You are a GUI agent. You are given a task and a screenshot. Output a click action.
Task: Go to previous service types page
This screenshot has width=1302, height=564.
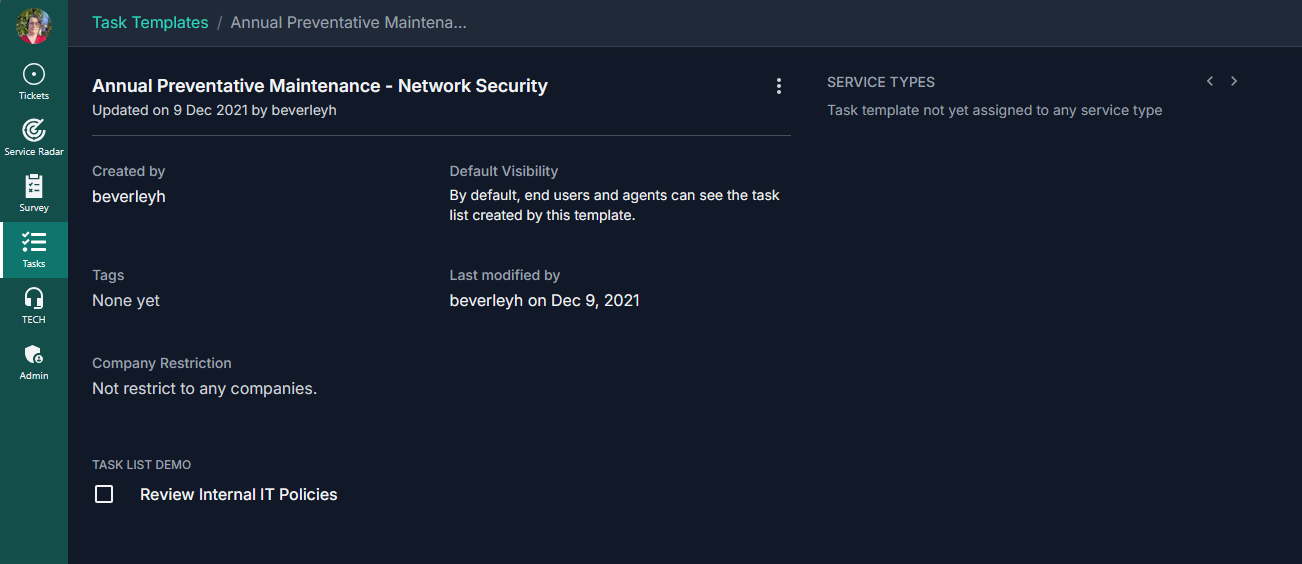(x=1210, y=82)
